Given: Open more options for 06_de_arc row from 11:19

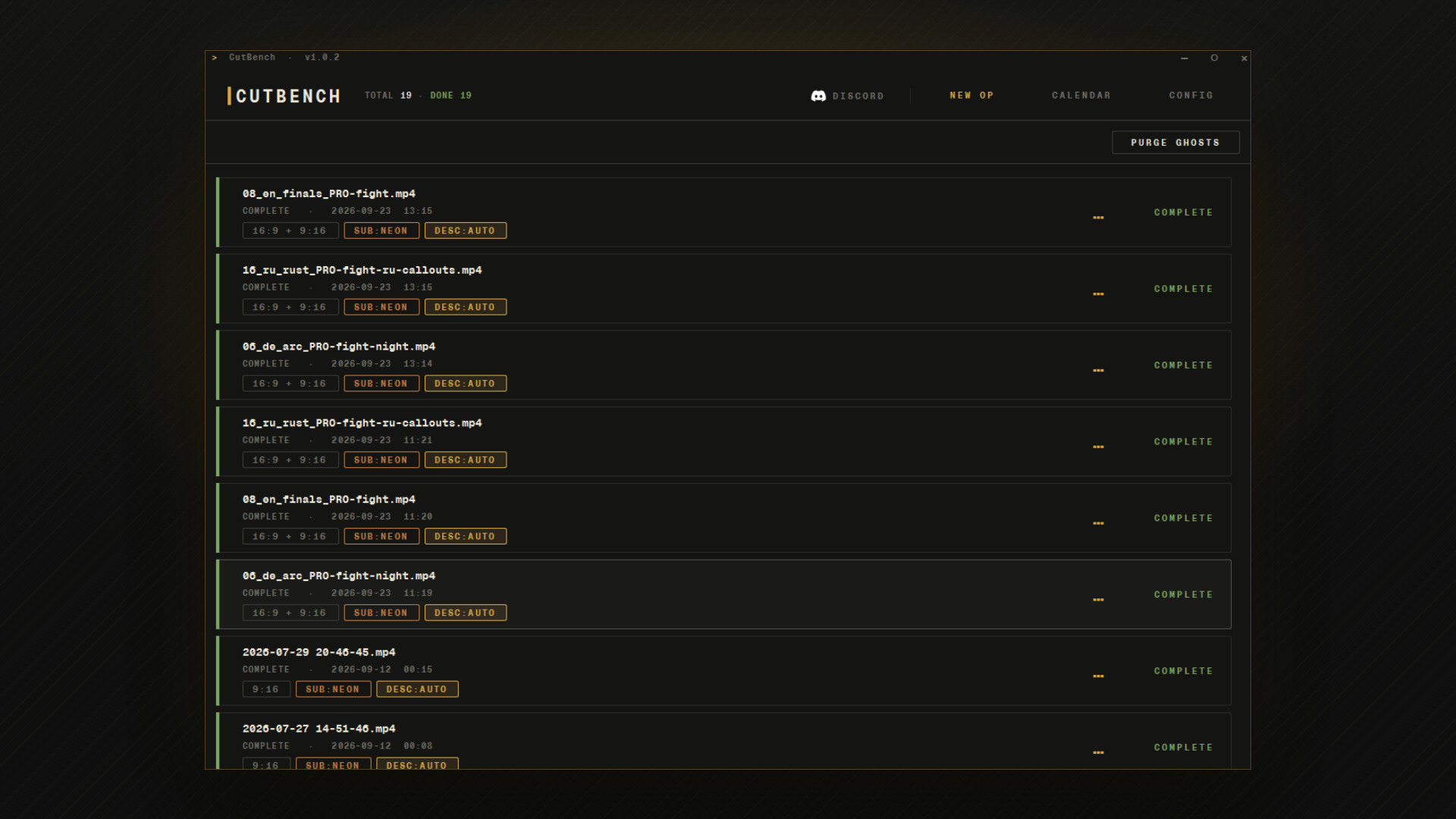Looking at the screenshot, I should pos(1098,600).
